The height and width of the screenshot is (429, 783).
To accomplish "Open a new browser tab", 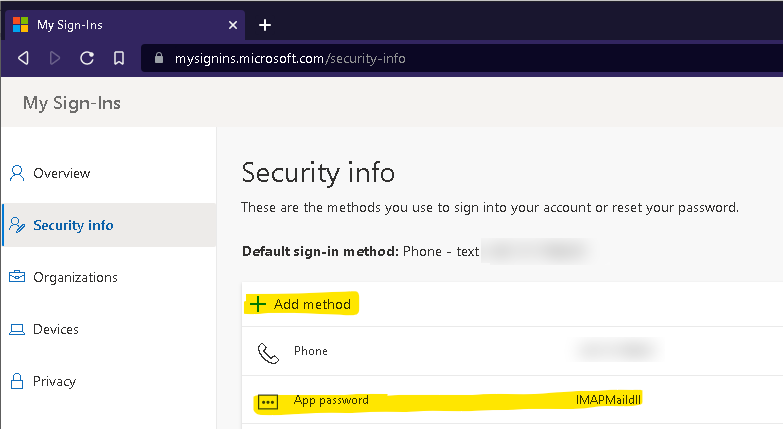I will click(x=265, y=25).
